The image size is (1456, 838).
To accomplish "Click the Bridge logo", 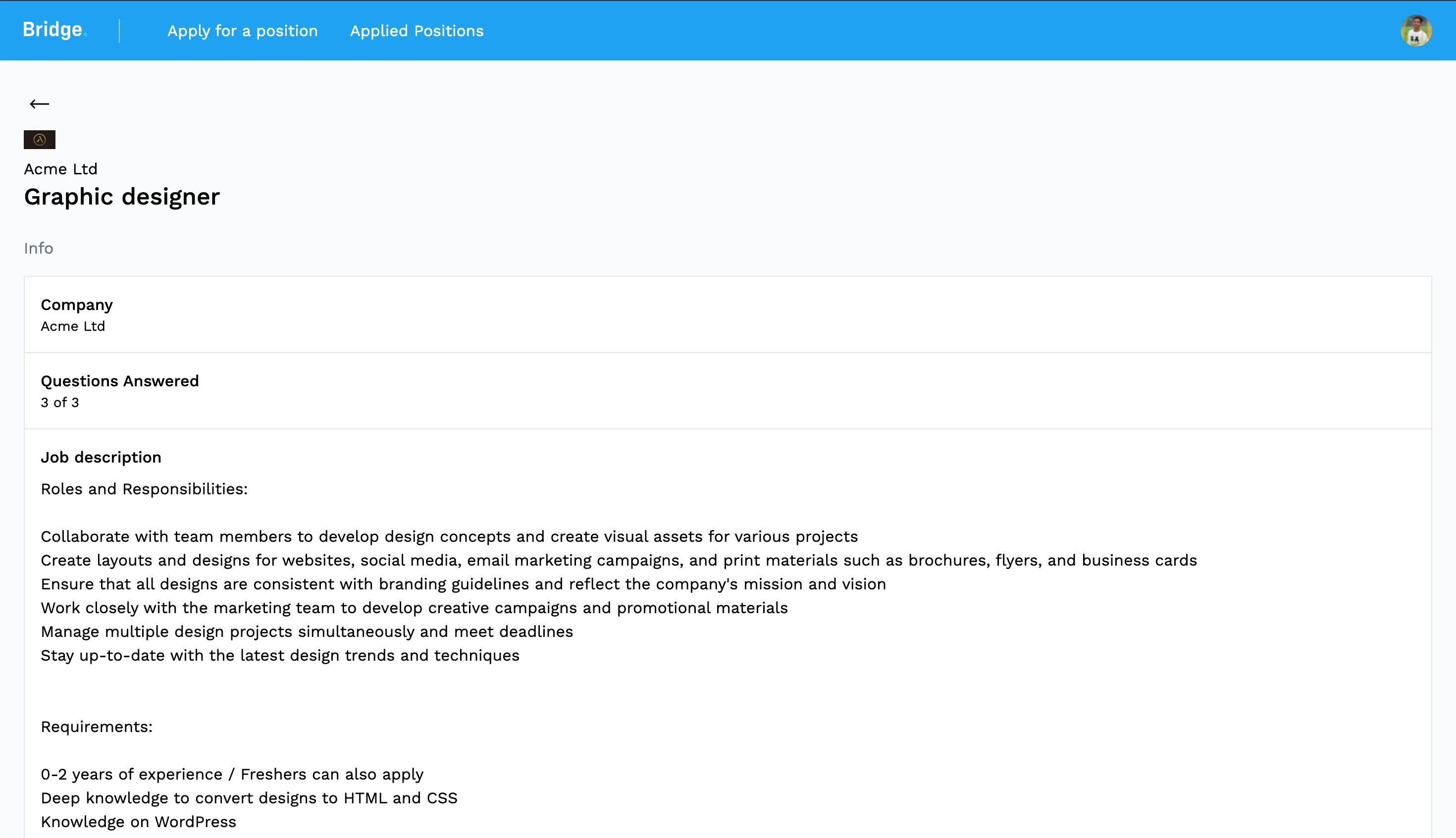I will pos(54,30).
